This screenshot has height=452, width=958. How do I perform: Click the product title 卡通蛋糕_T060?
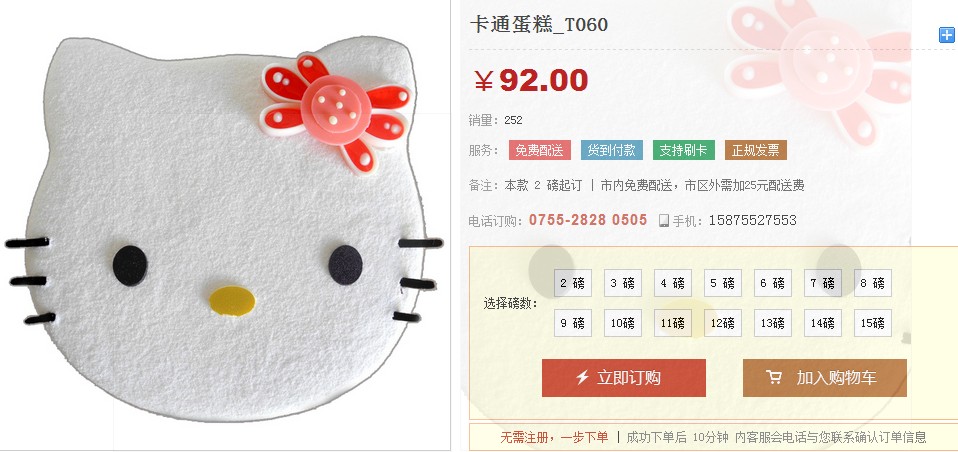pos(539,24)
